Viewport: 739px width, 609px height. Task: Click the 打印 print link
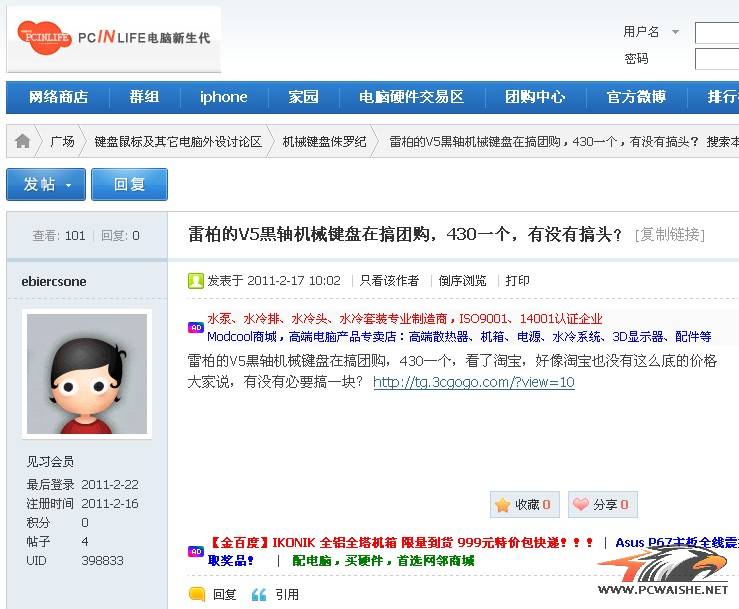(517, 281)
